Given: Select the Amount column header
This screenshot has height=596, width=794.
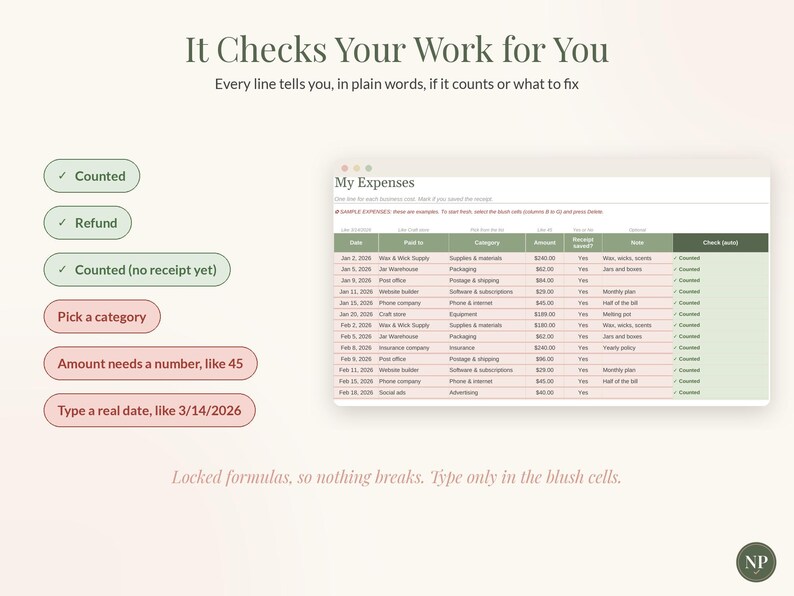Looking at the screenshot, I should coord(544,243).
